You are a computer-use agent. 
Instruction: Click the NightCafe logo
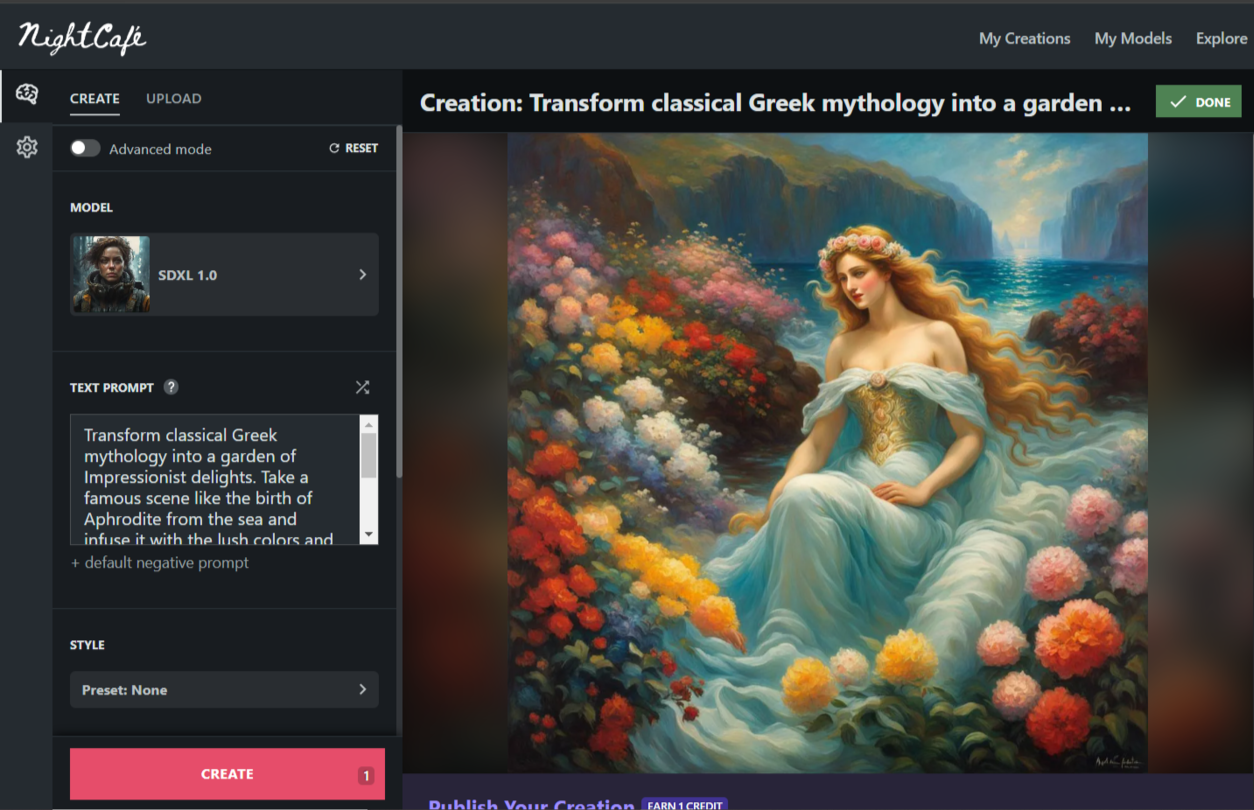(x=82, y=38)
